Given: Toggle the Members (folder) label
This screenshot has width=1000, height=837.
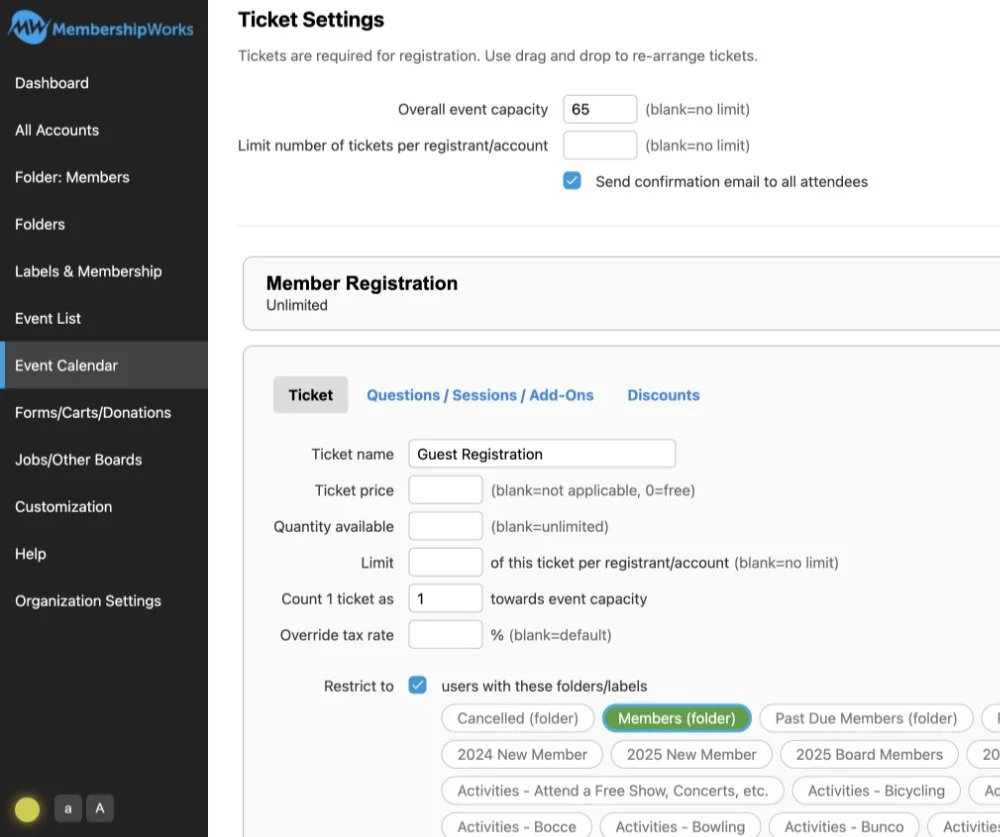Looking at the screenshot, I should coord(676,718).
